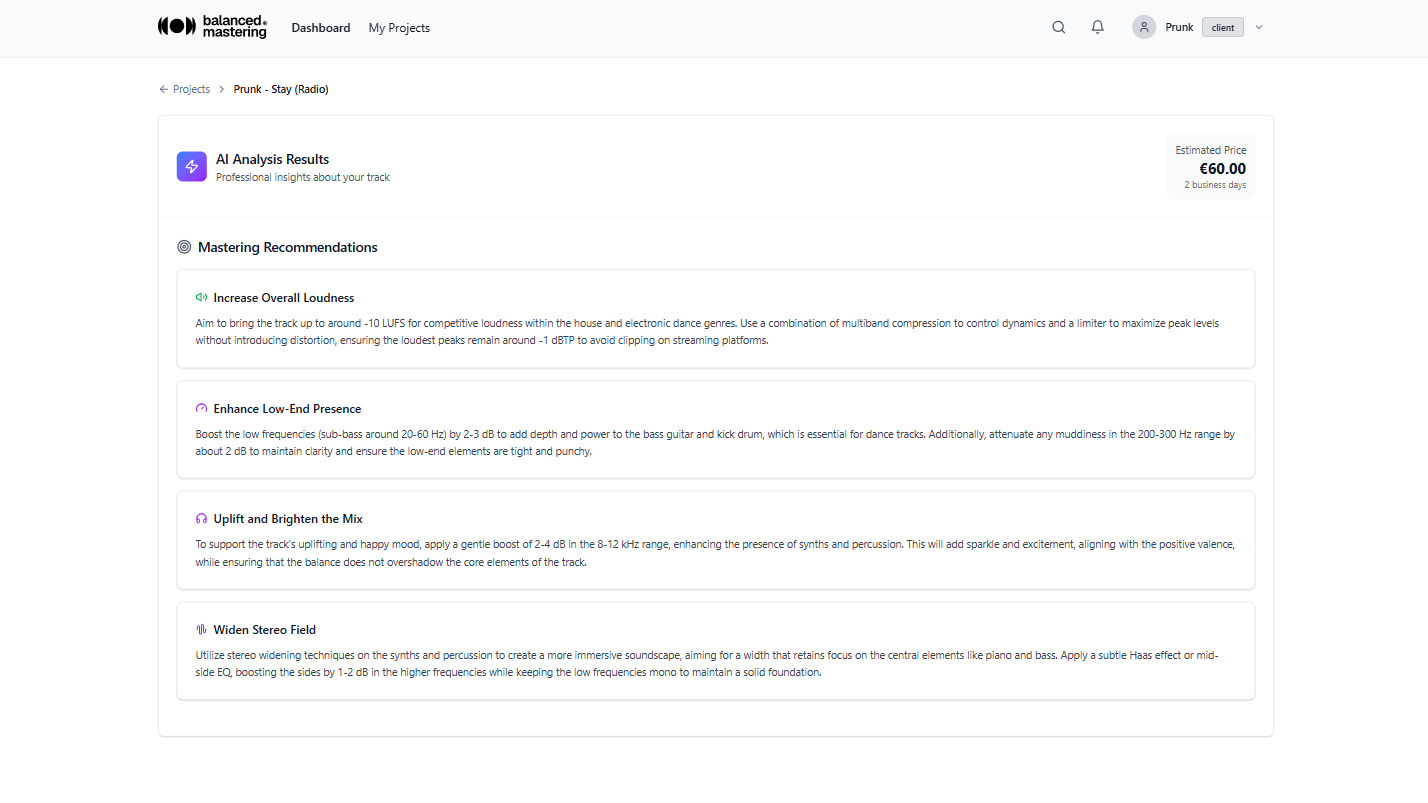Click the Mastering Recommendations target icon
Viewport: 1428px width, 803px height.
pos(182,247)
